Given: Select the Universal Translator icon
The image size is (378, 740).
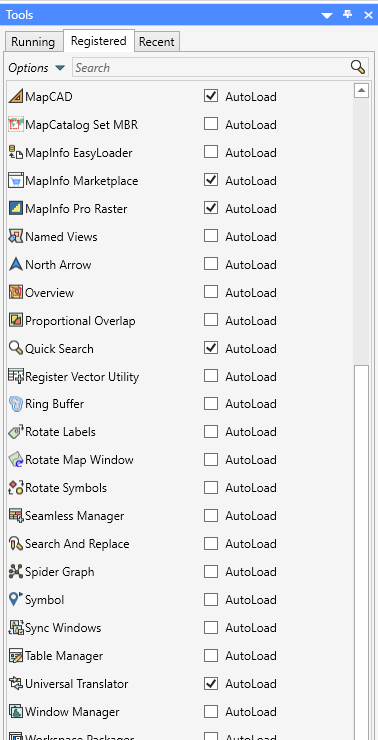Looking at the screenshot, I should point(16,683).
